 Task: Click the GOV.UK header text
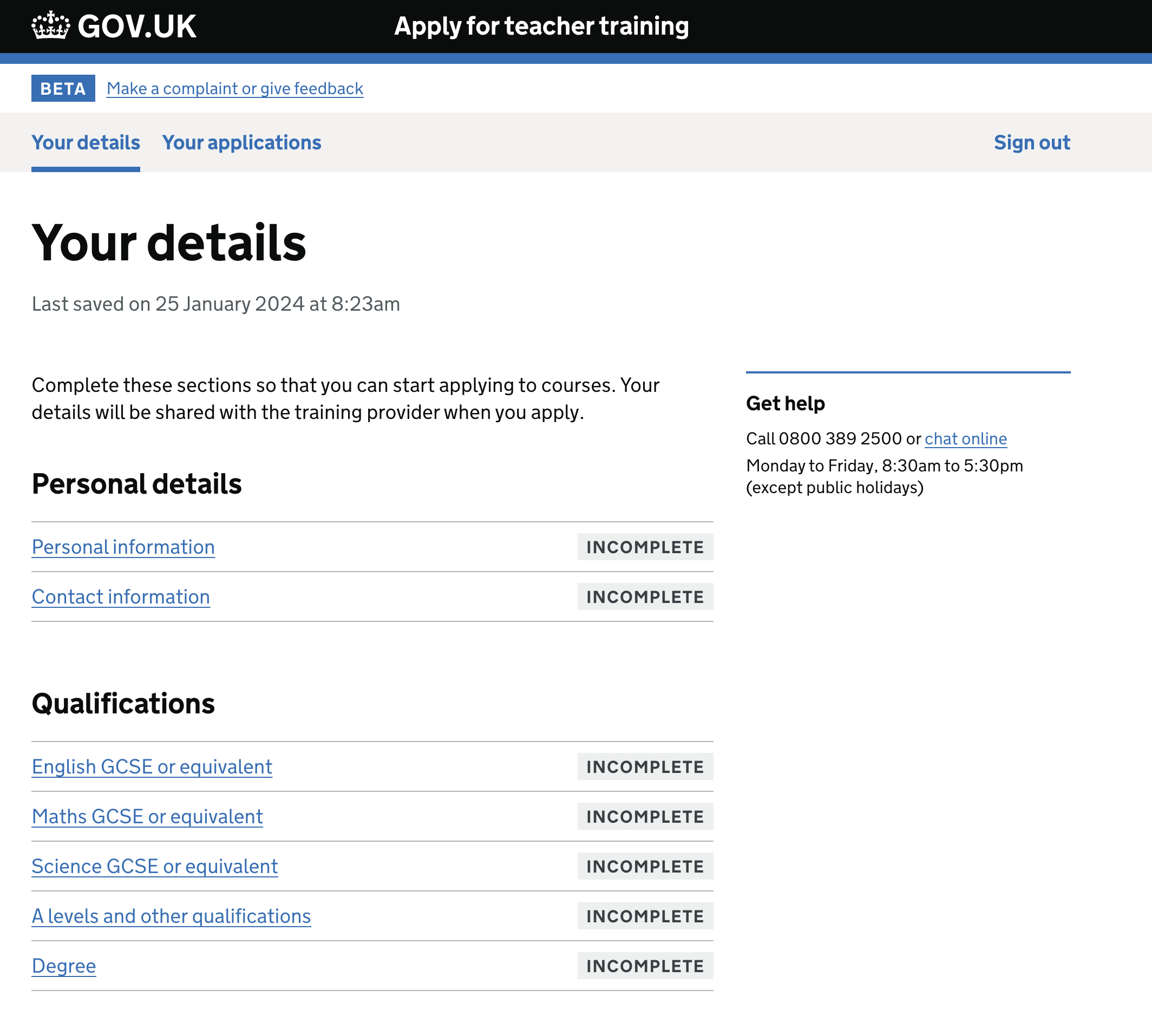tap(136, 27)
